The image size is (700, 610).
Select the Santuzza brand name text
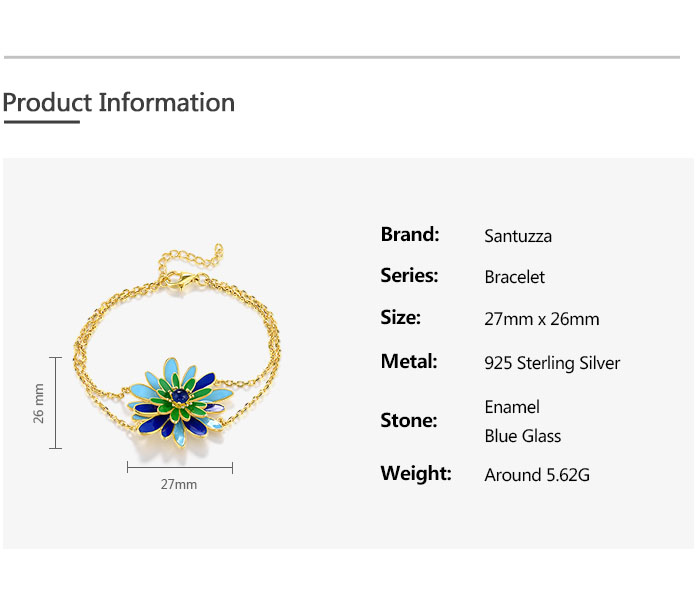click(x=518, y=237)
